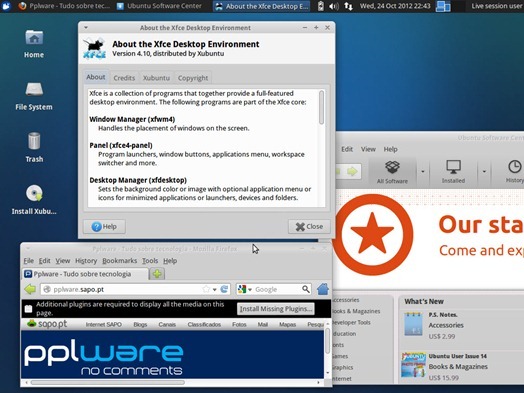Switch to the Copyright tab
The image size is (524, 393).
pyautogui.click(x=193, y=78)
